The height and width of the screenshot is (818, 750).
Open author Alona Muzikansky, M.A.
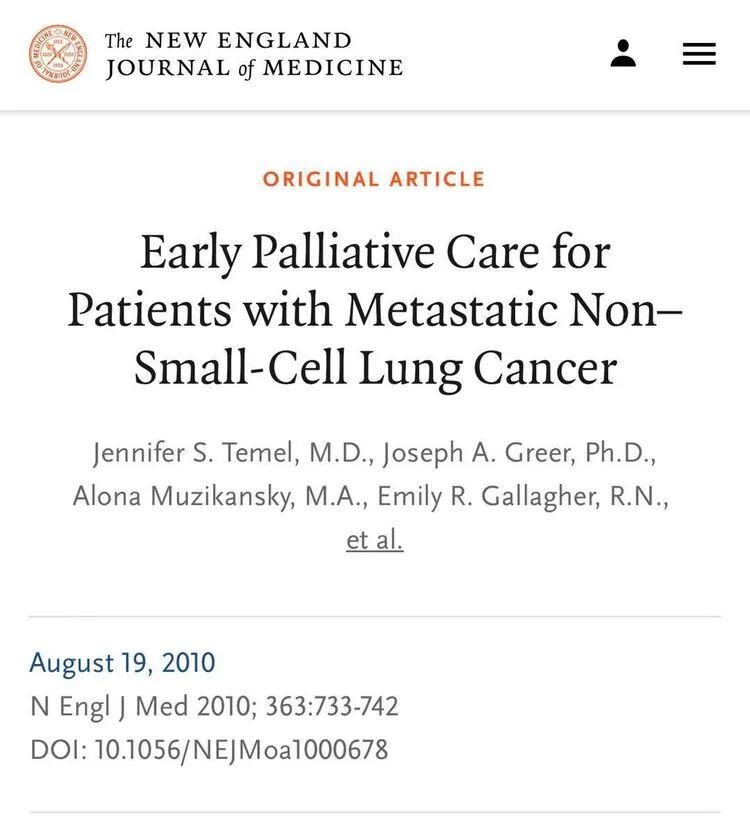pyautogui.click(x=221, y=496)
